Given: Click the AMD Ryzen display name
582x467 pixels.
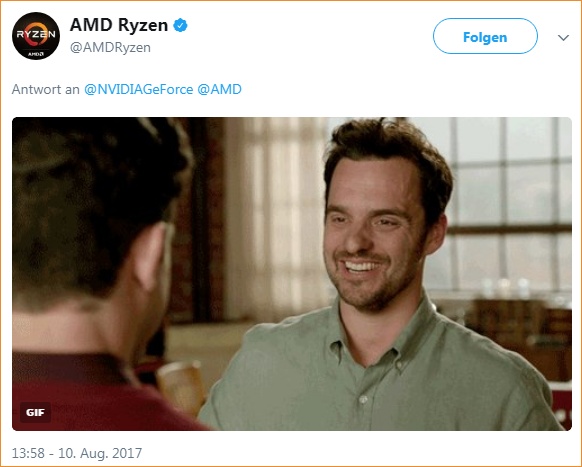Looking at the screenshot, I should (119, 25).
